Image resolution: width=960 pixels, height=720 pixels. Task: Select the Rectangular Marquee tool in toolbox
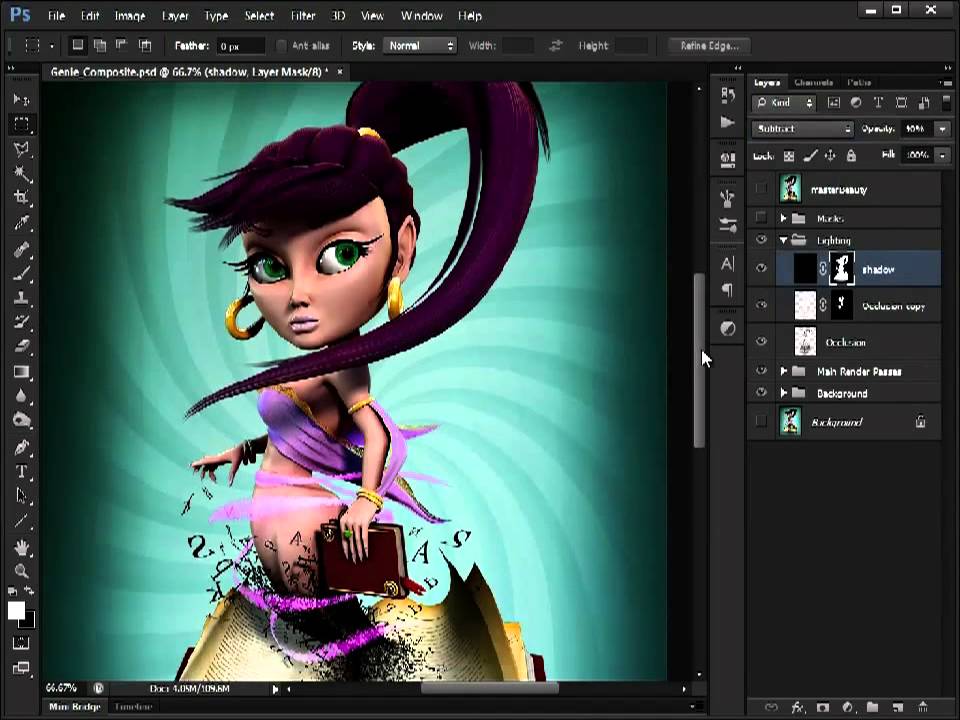[21, 124]
